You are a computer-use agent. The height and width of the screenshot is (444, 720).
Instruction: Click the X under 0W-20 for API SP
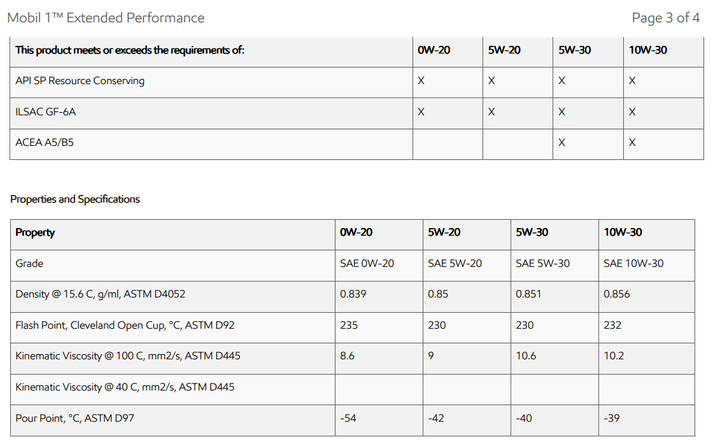[x=421, y=81]
